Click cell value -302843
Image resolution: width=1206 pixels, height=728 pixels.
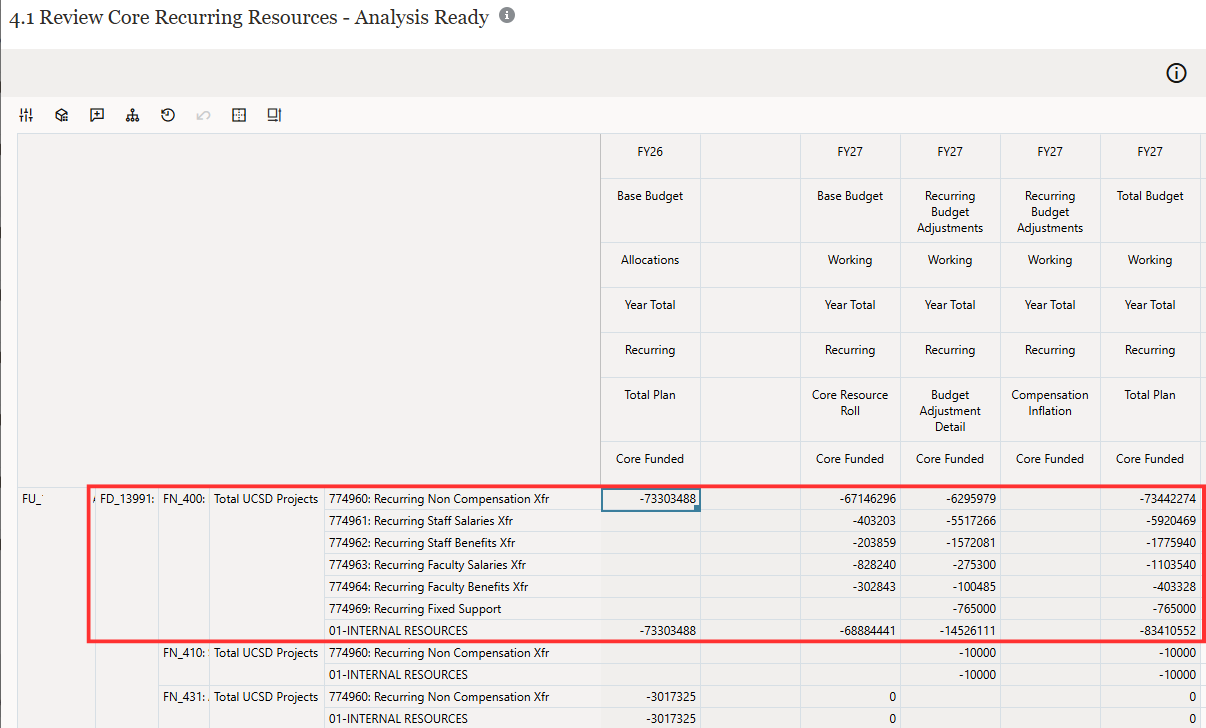pos(850,587)
